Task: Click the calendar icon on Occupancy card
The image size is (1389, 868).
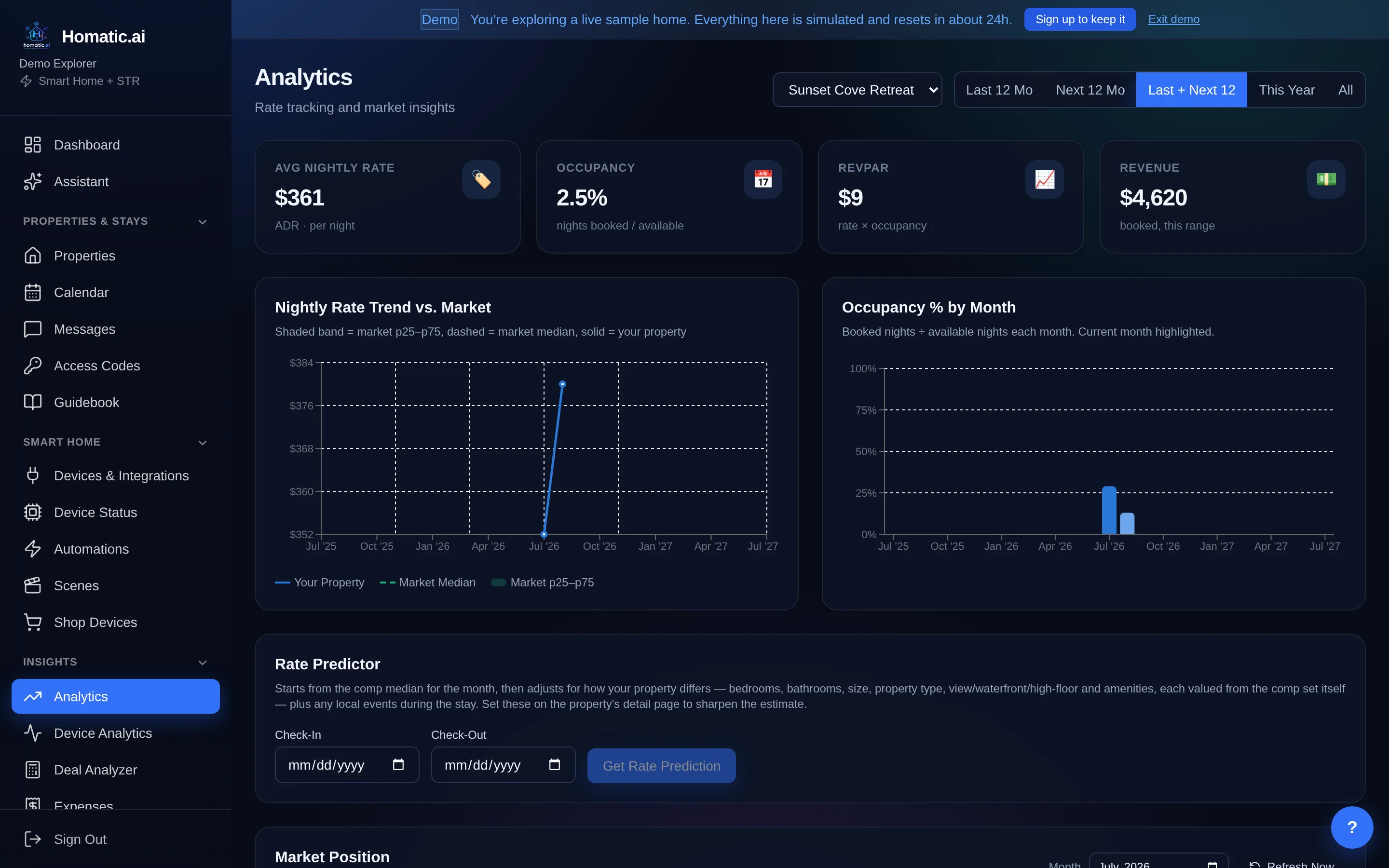Action: (x=763, y=179)
